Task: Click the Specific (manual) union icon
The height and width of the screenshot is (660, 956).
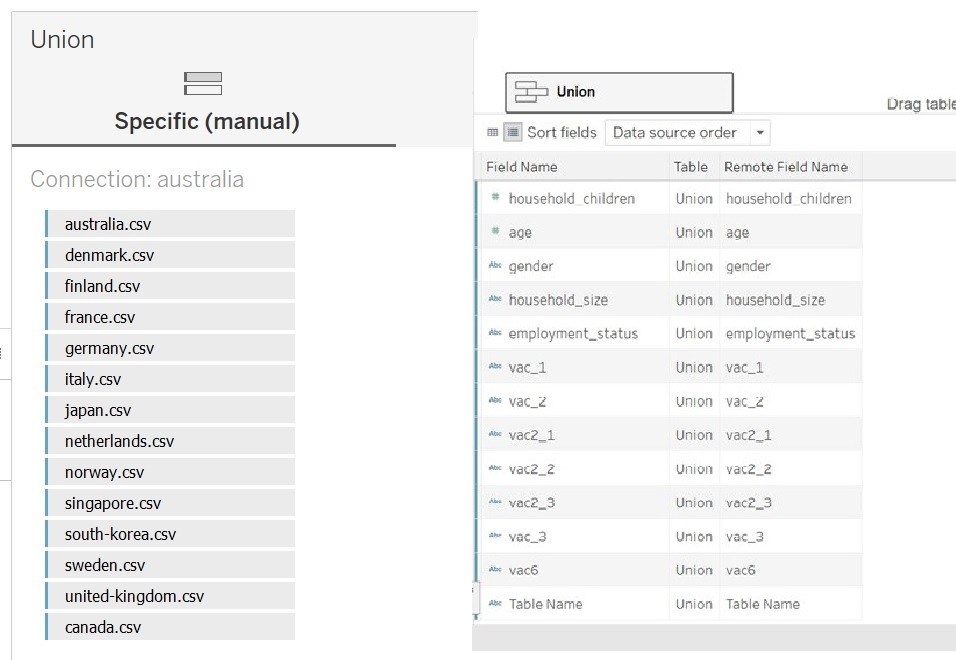Action: click(x=203, y=83)
